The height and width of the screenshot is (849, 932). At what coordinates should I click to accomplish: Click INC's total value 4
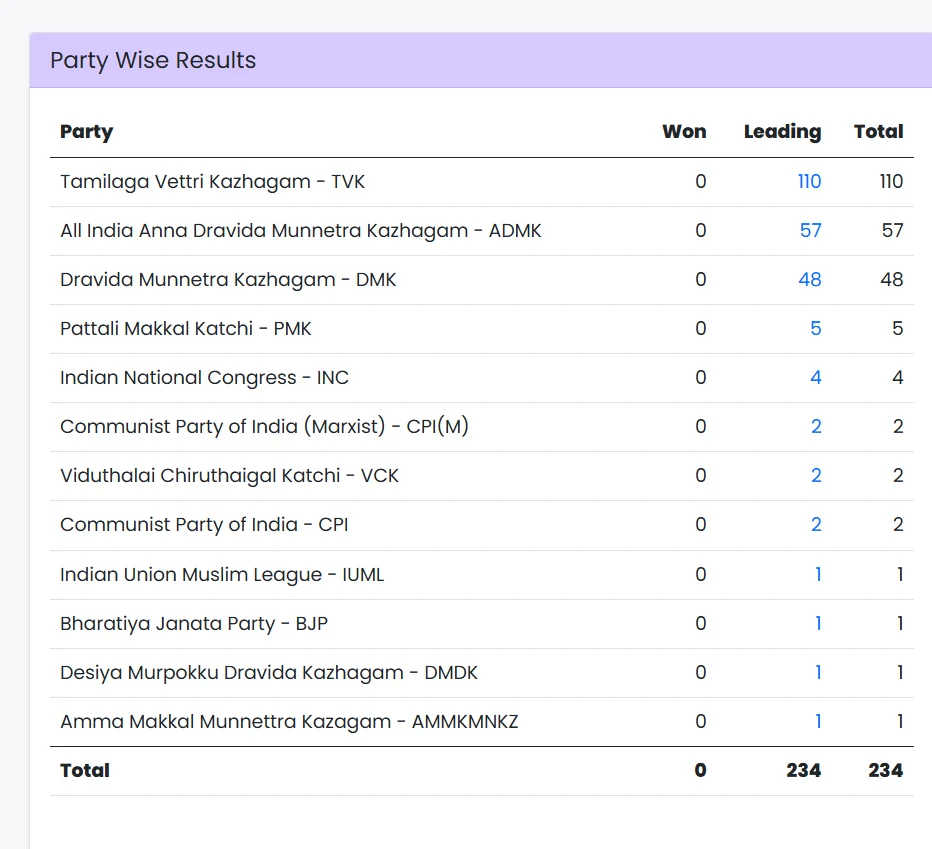coord(898,378)
